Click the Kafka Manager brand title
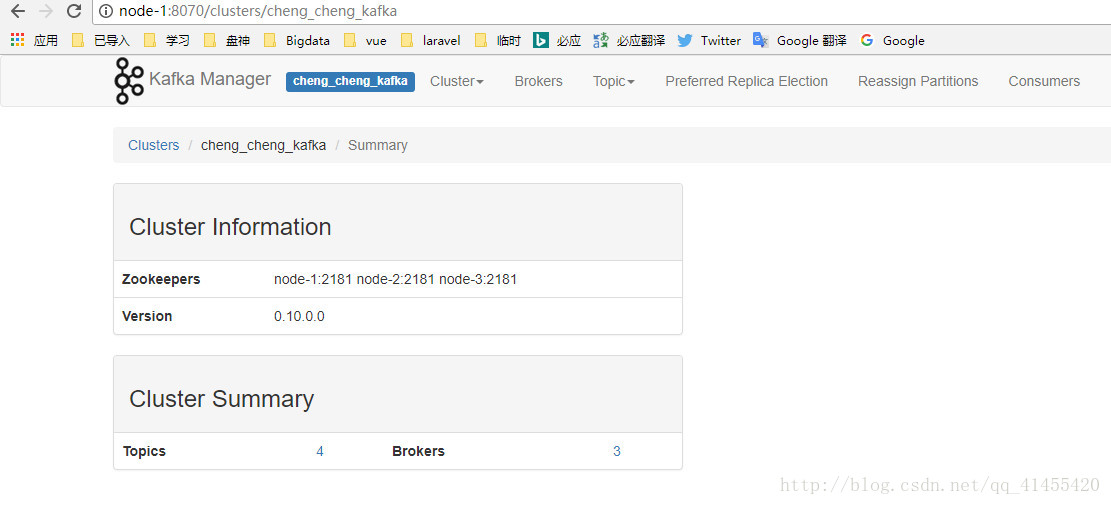Screen dimensions: 1111x505 pos(210,79)
